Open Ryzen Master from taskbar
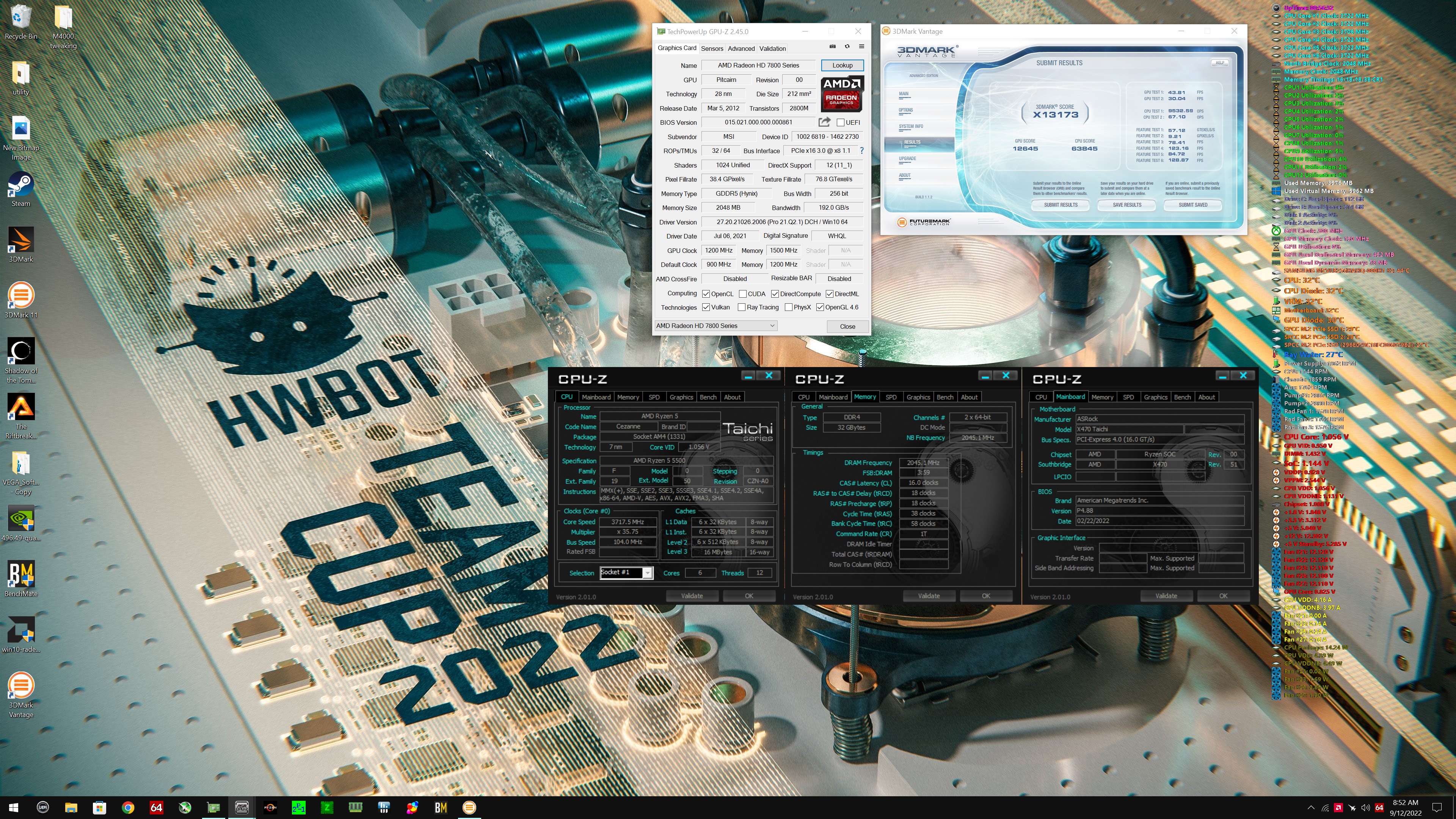This screenshot has width=1456, height=819. coord(270,807)
